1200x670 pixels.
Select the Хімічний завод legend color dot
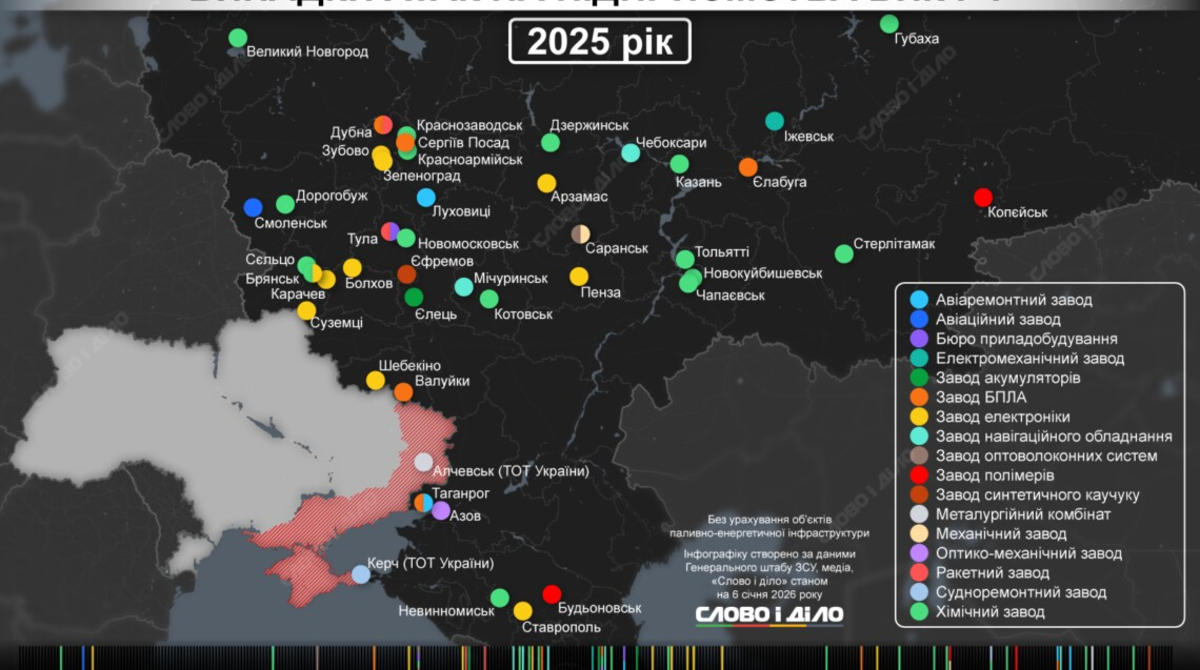pyautogui.click(x=919, y=612)
